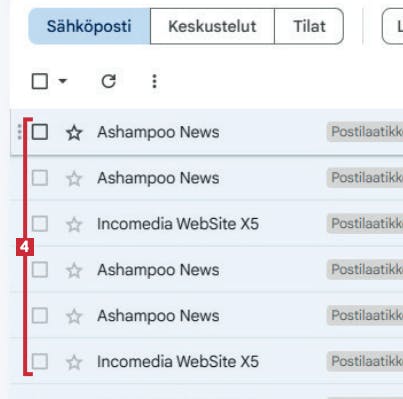Viewport: 403px width, 399px height.
Task: Star the third Ashampoo News email
Action: (74, 270)
